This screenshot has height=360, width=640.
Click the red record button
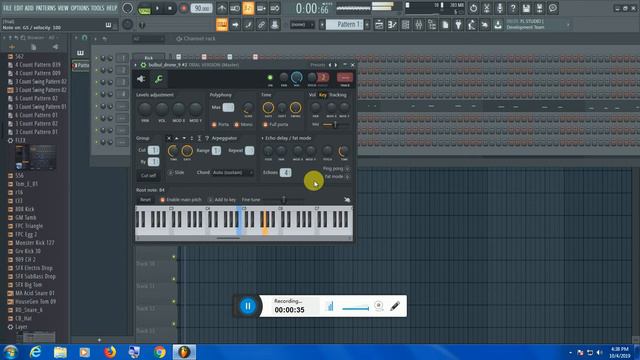pos(184,8)
